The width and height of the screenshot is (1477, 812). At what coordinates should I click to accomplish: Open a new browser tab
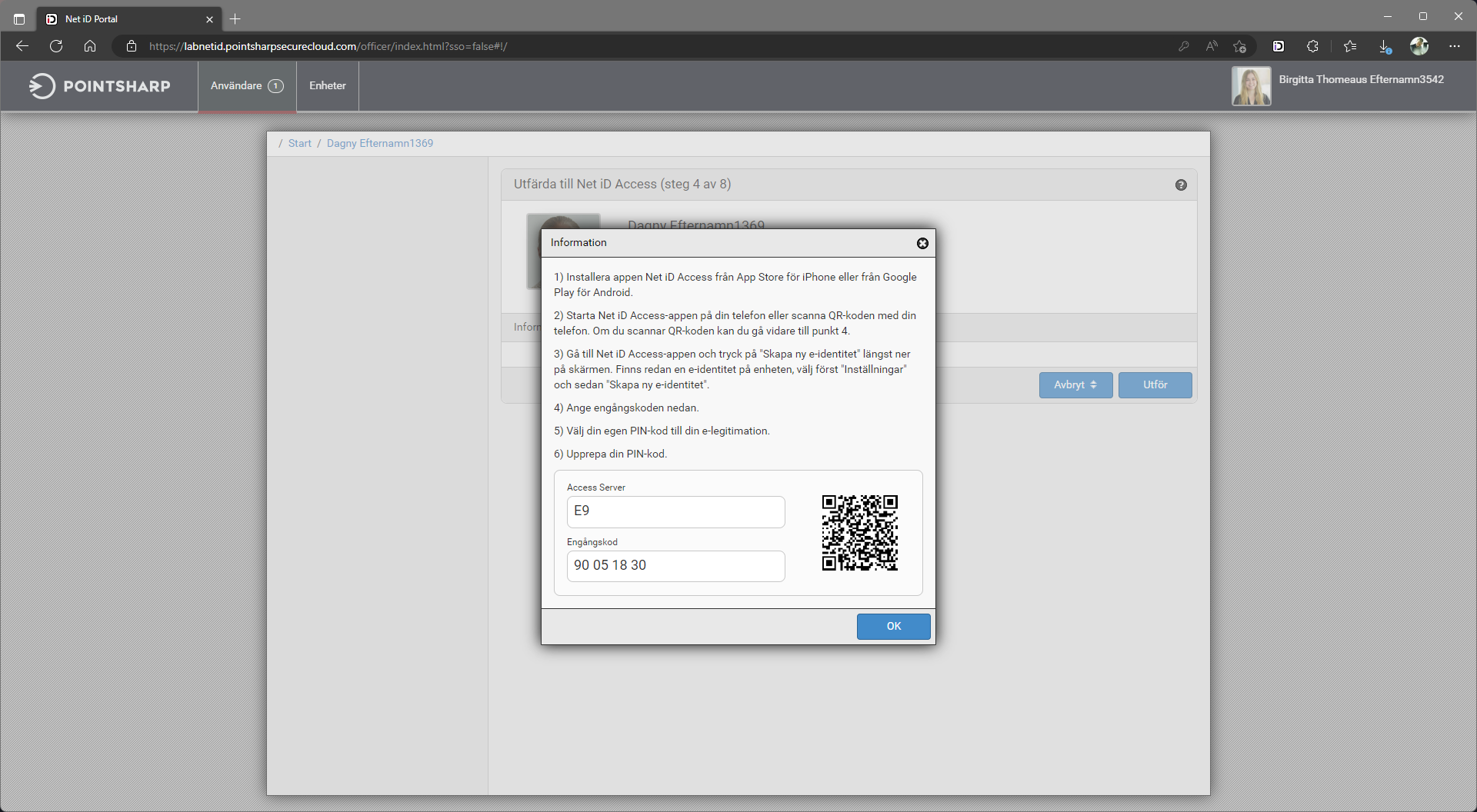[x=235, y=18]
